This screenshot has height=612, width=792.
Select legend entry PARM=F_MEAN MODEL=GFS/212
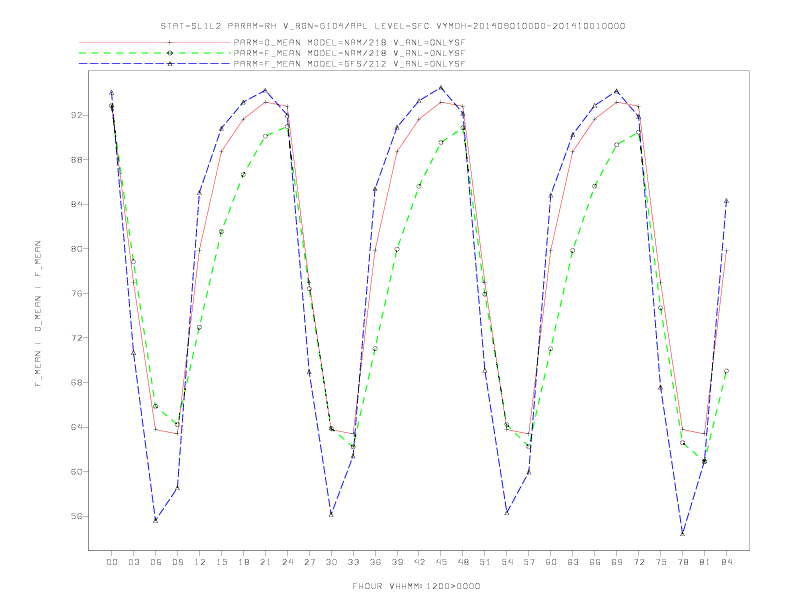tap(349, 64)
